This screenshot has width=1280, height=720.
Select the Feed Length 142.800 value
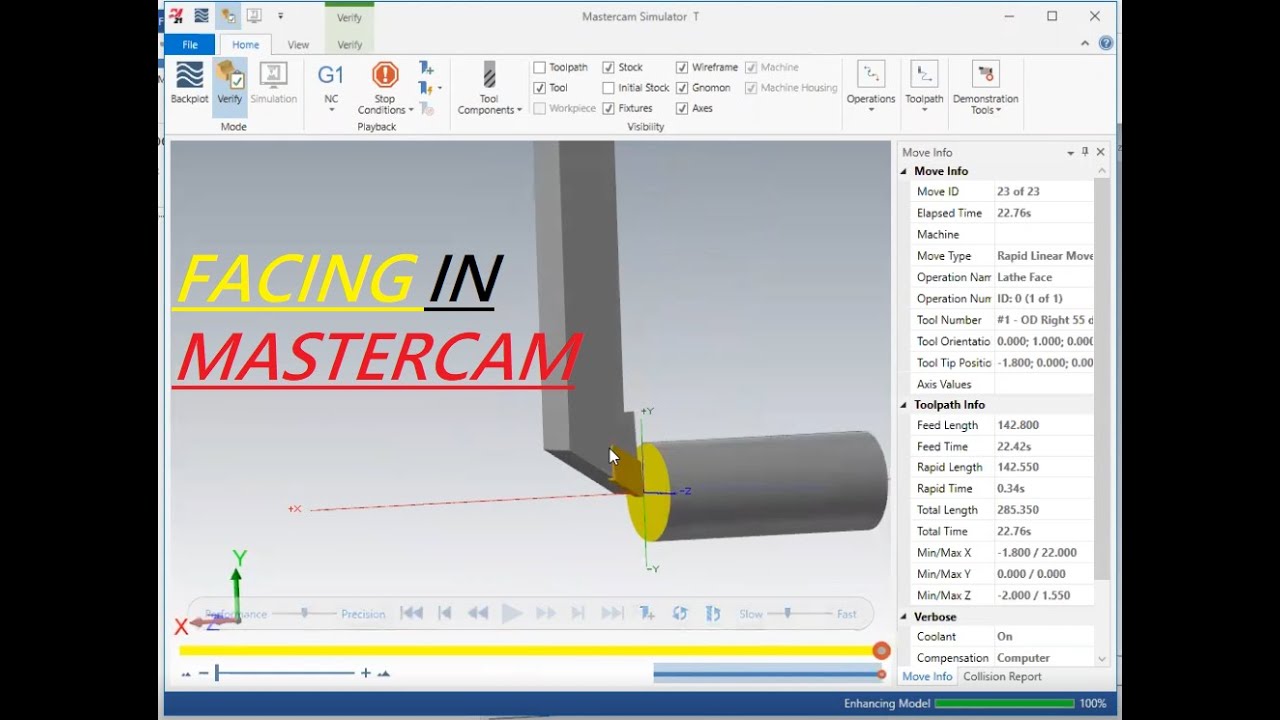click(x=1018, y=425)
